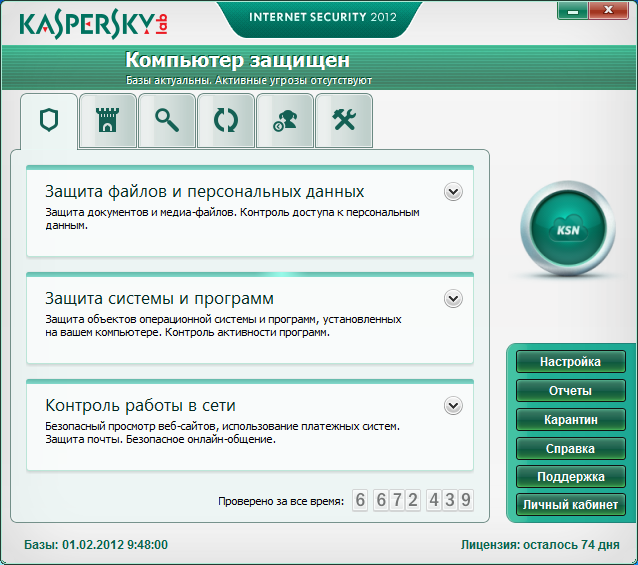The width and height of the screenshot is (638, 565).
Task: Click the Лицензия: осталось 74 дня link
Action: tap(540, 545)
